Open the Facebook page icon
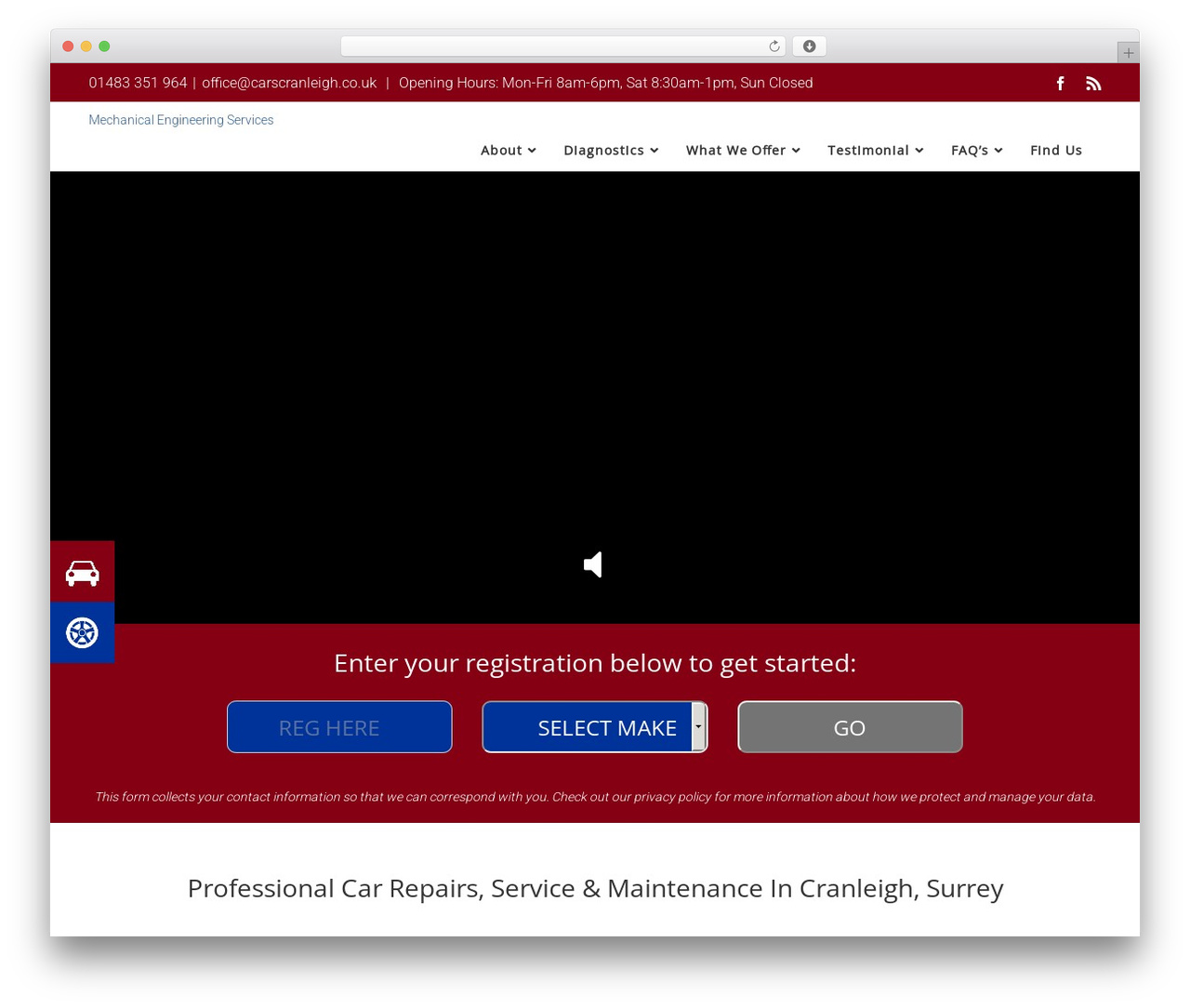Viewport: 1190px width, 1008px height. (1060, 84)
